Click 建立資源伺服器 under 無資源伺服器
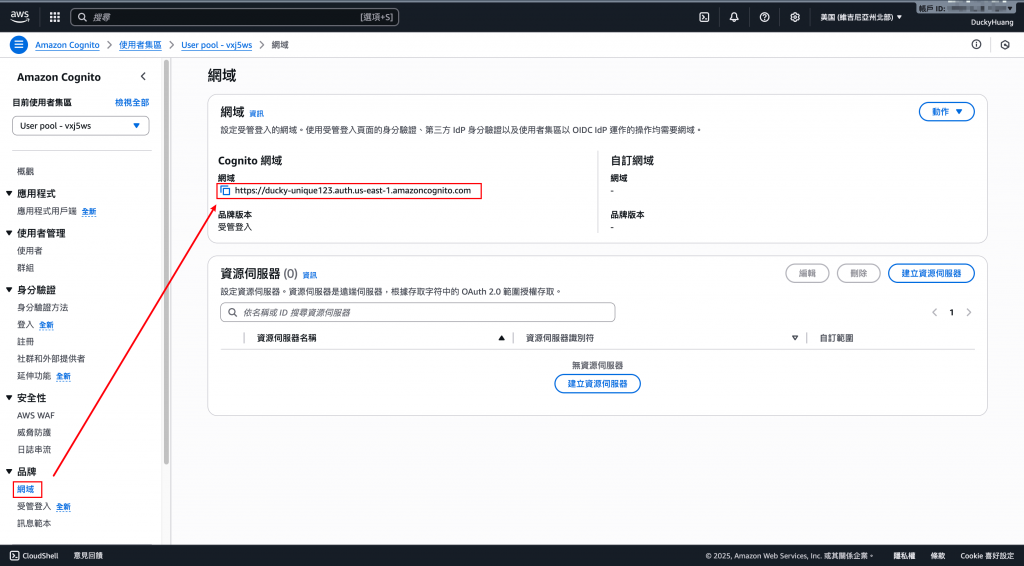This screenshot has width=1024, height=566. [x=598, y=384]
